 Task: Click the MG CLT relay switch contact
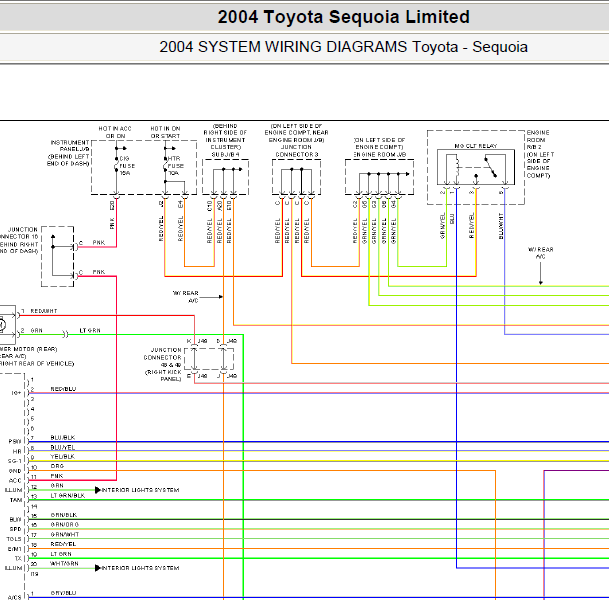click(491, 167)
